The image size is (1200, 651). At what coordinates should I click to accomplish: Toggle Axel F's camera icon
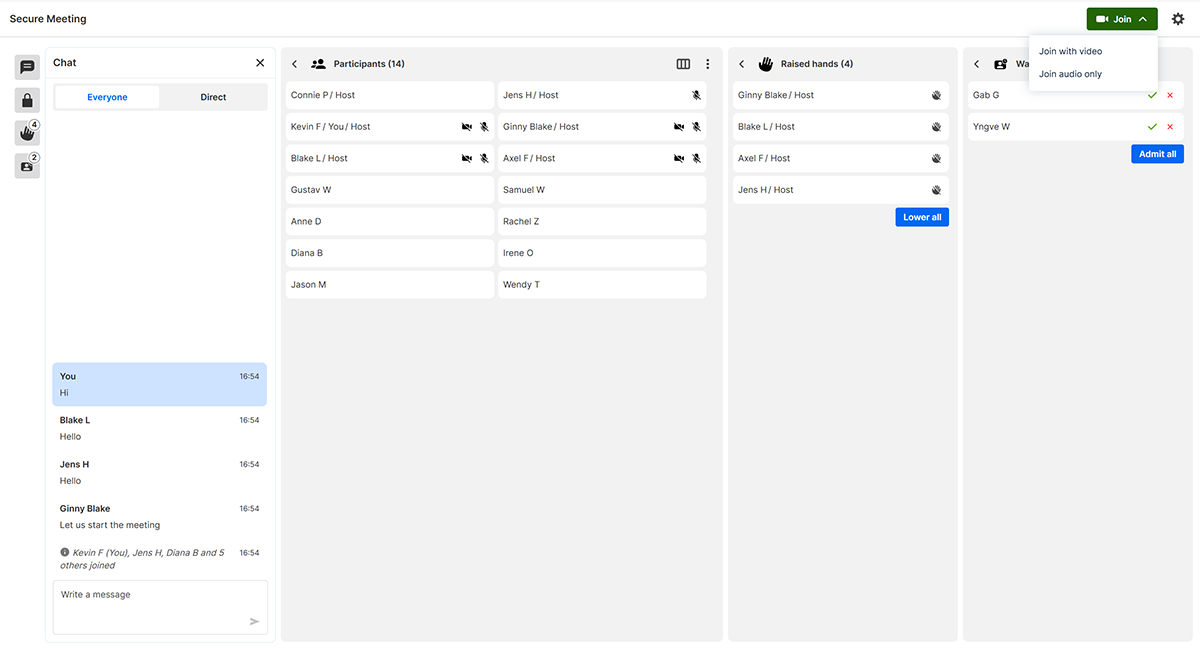point(679,158)
